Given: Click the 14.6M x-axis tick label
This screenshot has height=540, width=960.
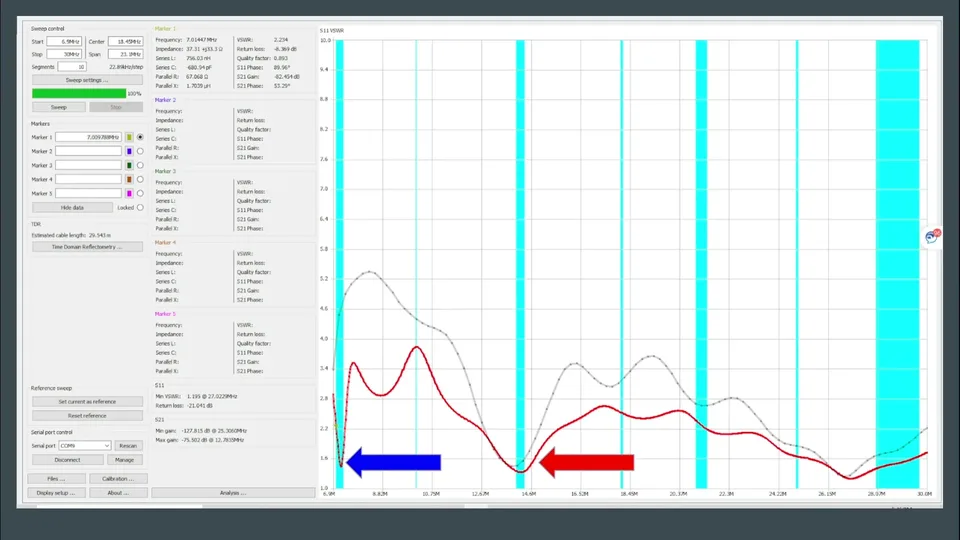Looking at the screenshot, I should pyautogui.click(x=528, y=493).
